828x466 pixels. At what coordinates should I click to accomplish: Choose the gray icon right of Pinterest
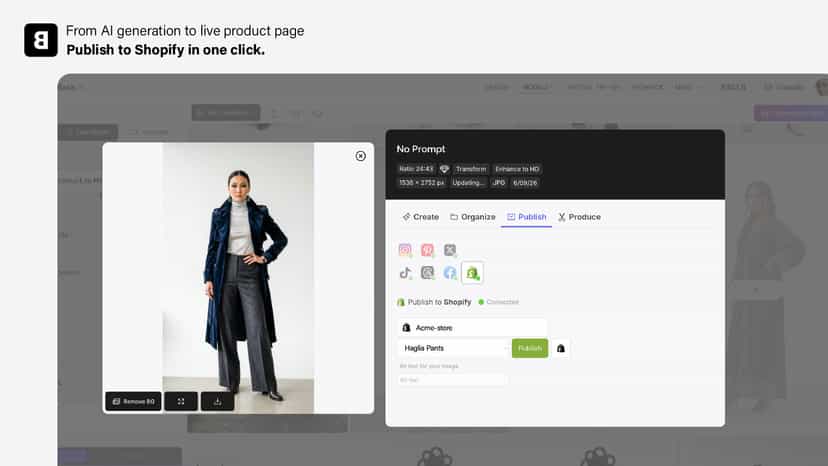[x=450, y=250]
